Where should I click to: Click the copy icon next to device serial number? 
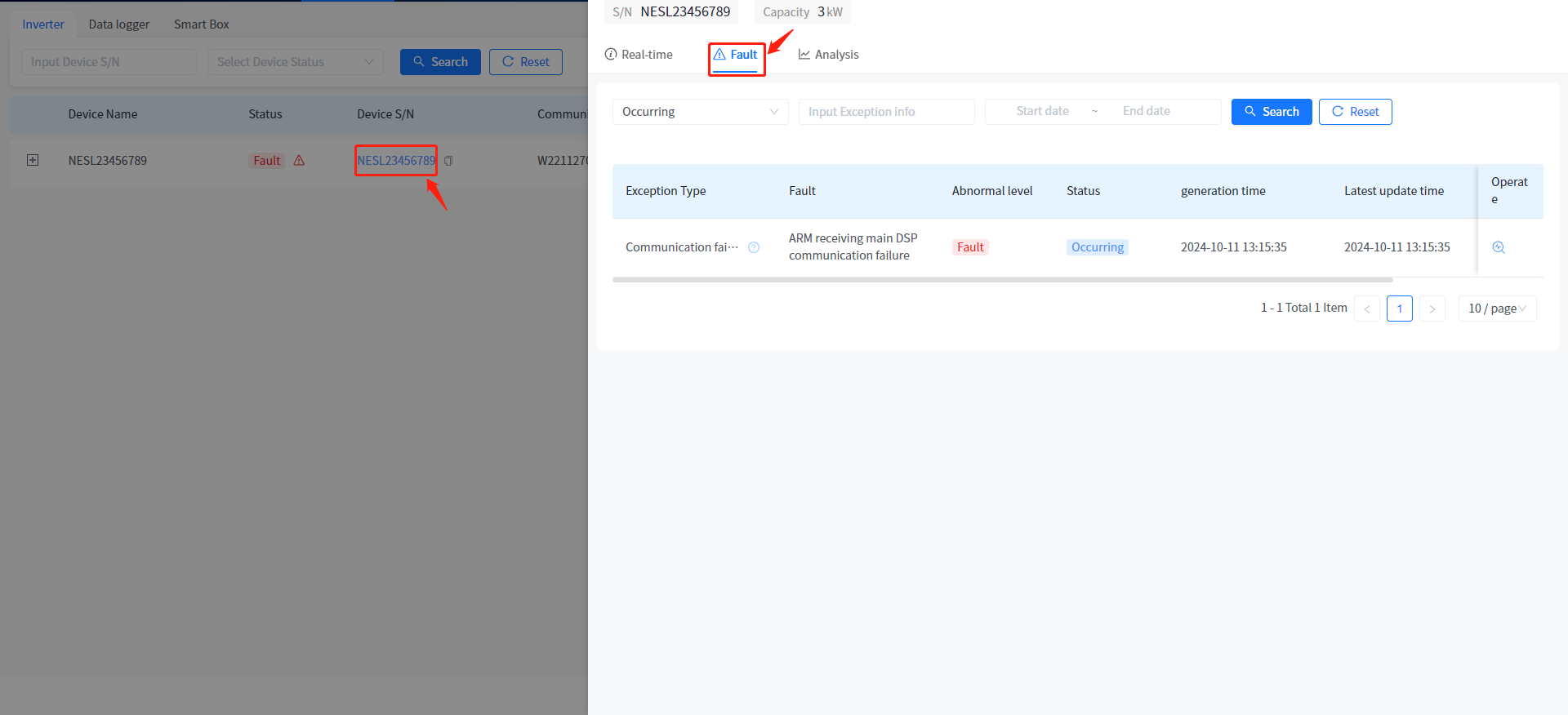(448, 161)
